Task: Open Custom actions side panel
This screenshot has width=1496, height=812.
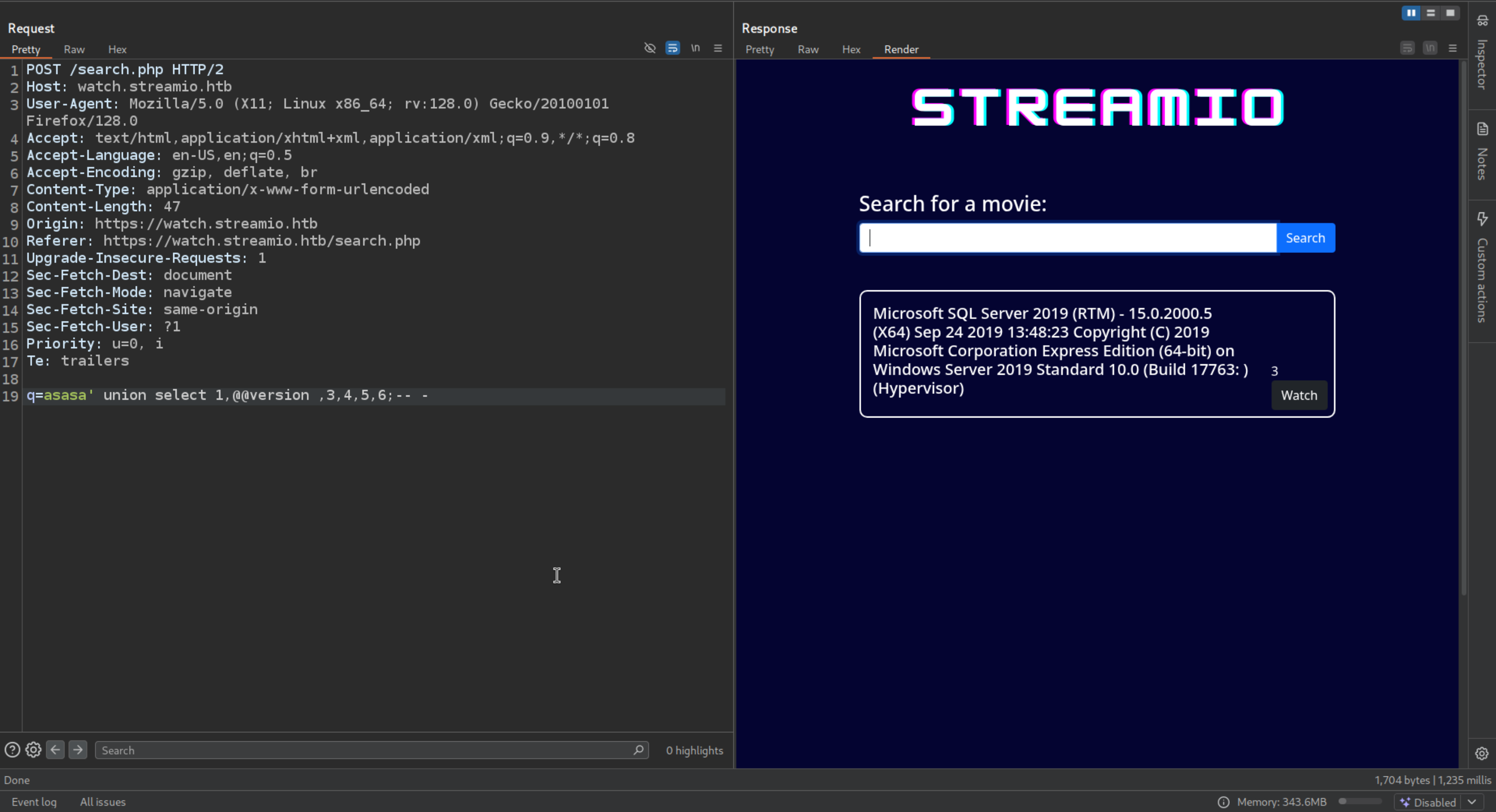Action: coord(1482,267)
